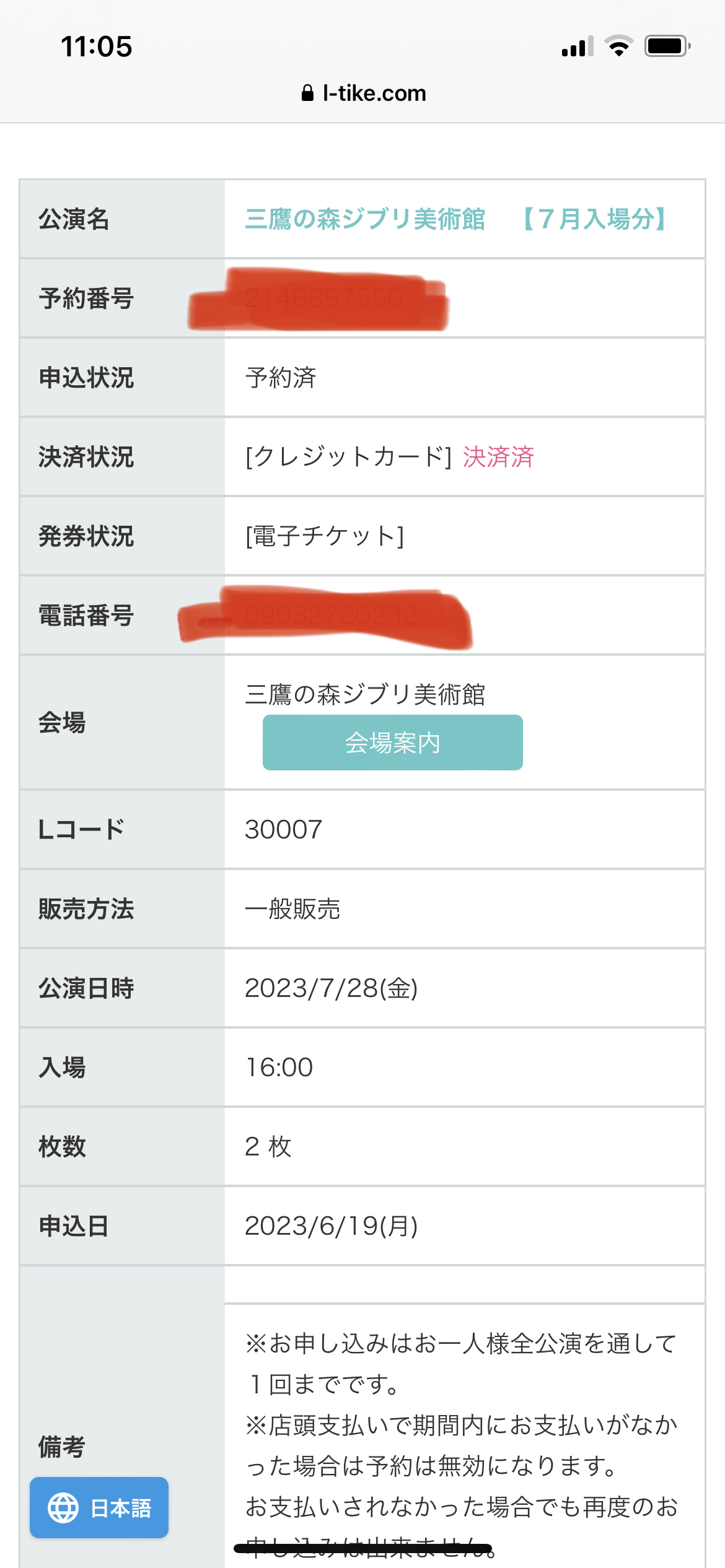Screen dimensions: 725x1568
Task: Select the Lコード value 30007
Action: [284, 830]
